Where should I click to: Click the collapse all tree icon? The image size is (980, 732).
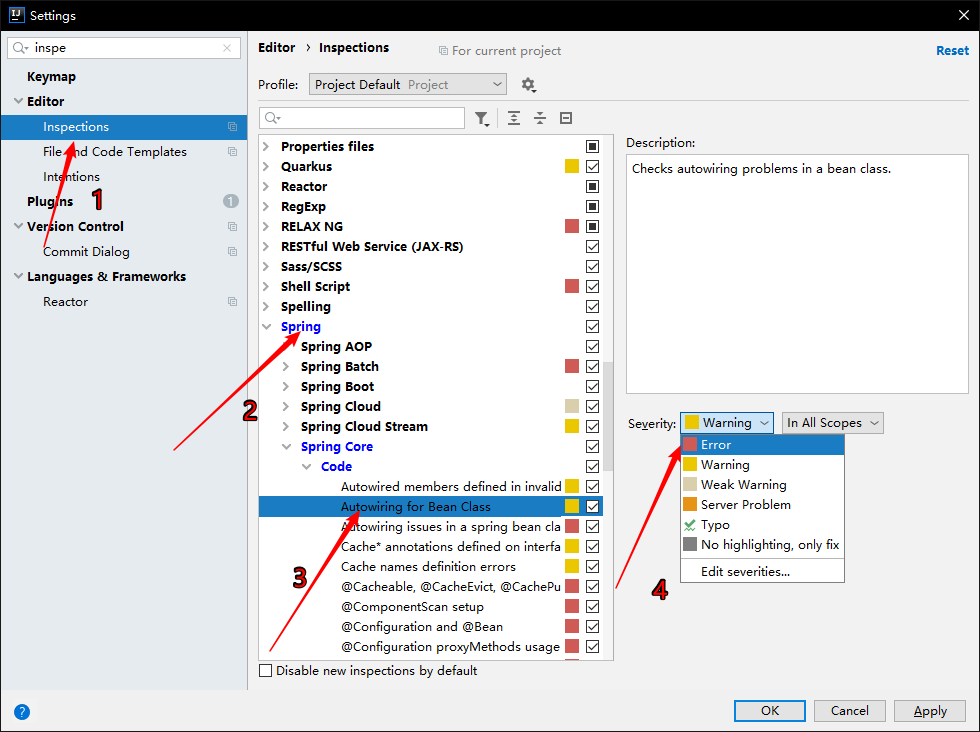coord(540,118)
